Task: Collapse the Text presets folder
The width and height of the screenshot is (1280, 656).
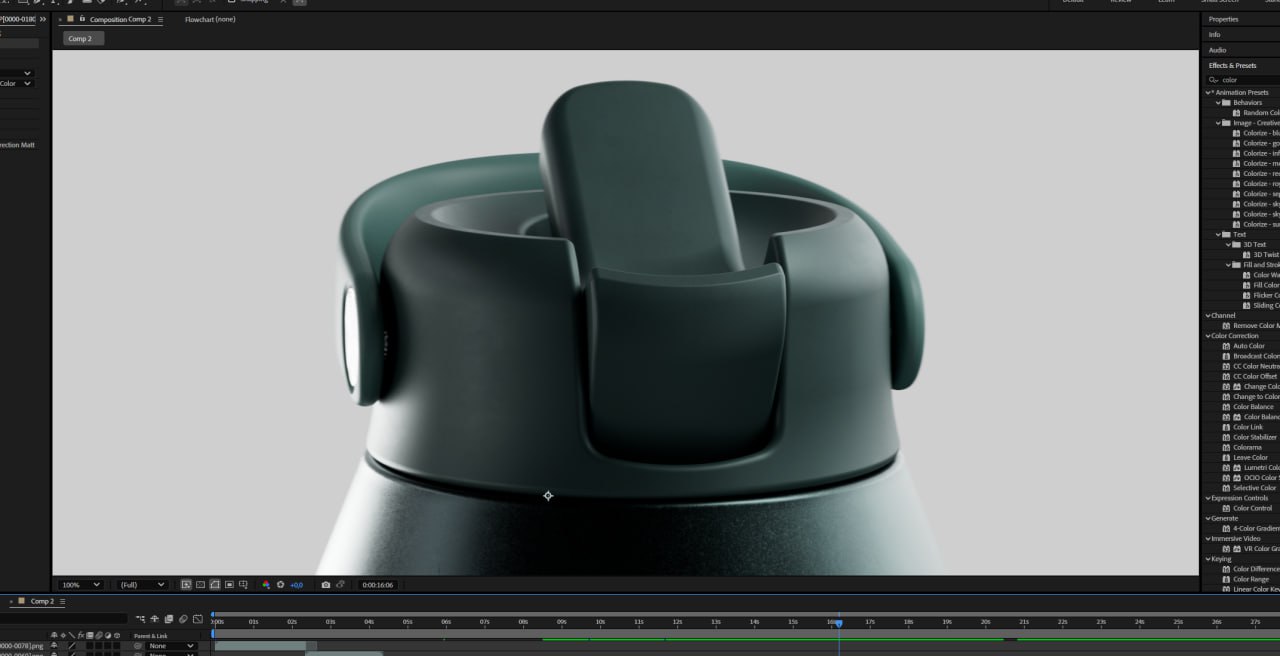Action: (x=1218, y=234)
